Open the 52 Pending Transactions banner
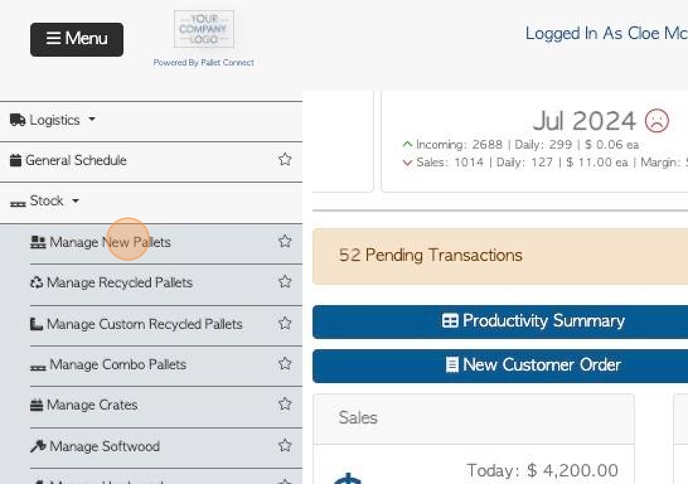 500,256
